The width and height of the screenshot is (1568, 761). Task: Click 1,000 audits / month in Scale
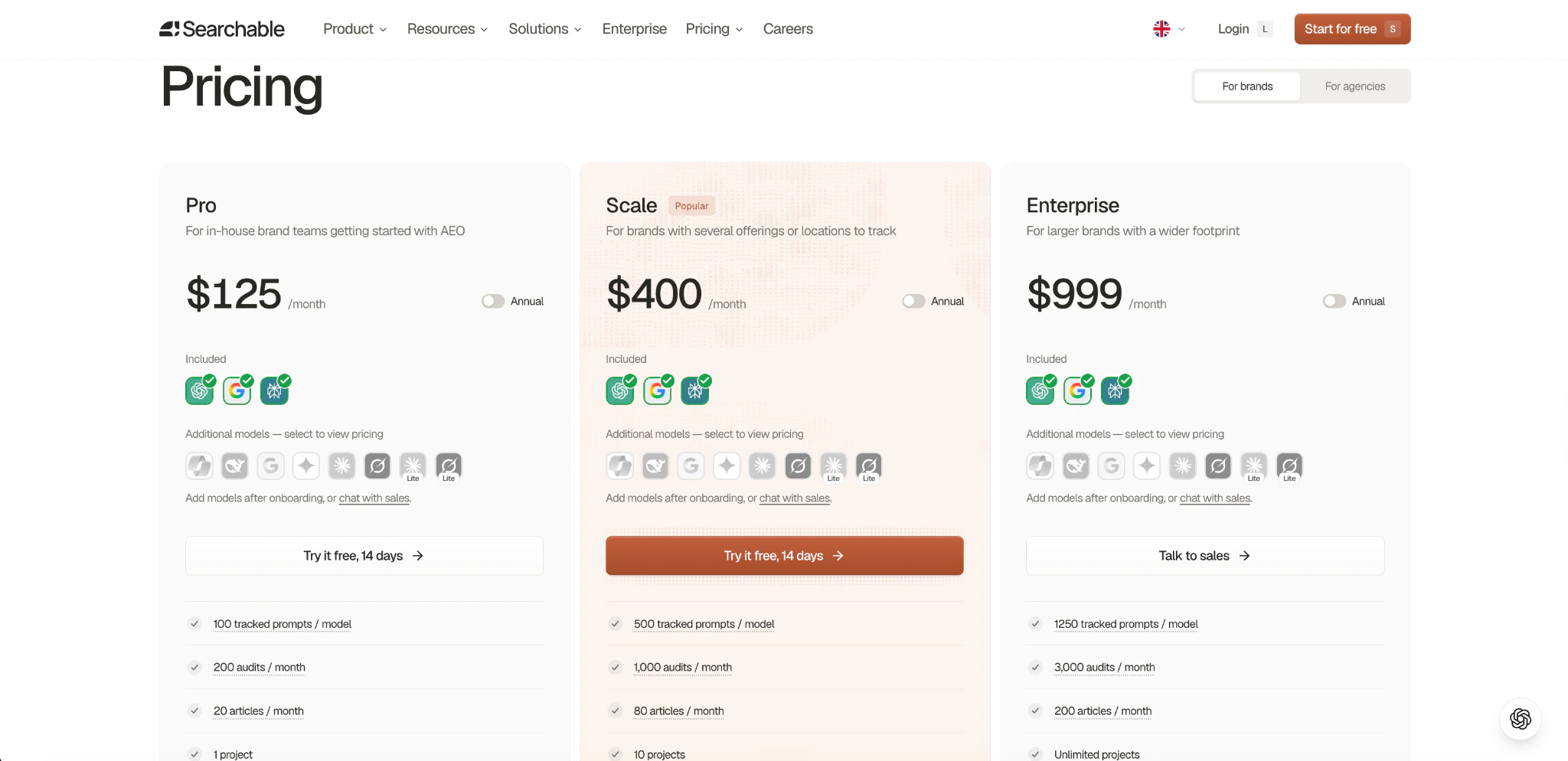[682, 668]
